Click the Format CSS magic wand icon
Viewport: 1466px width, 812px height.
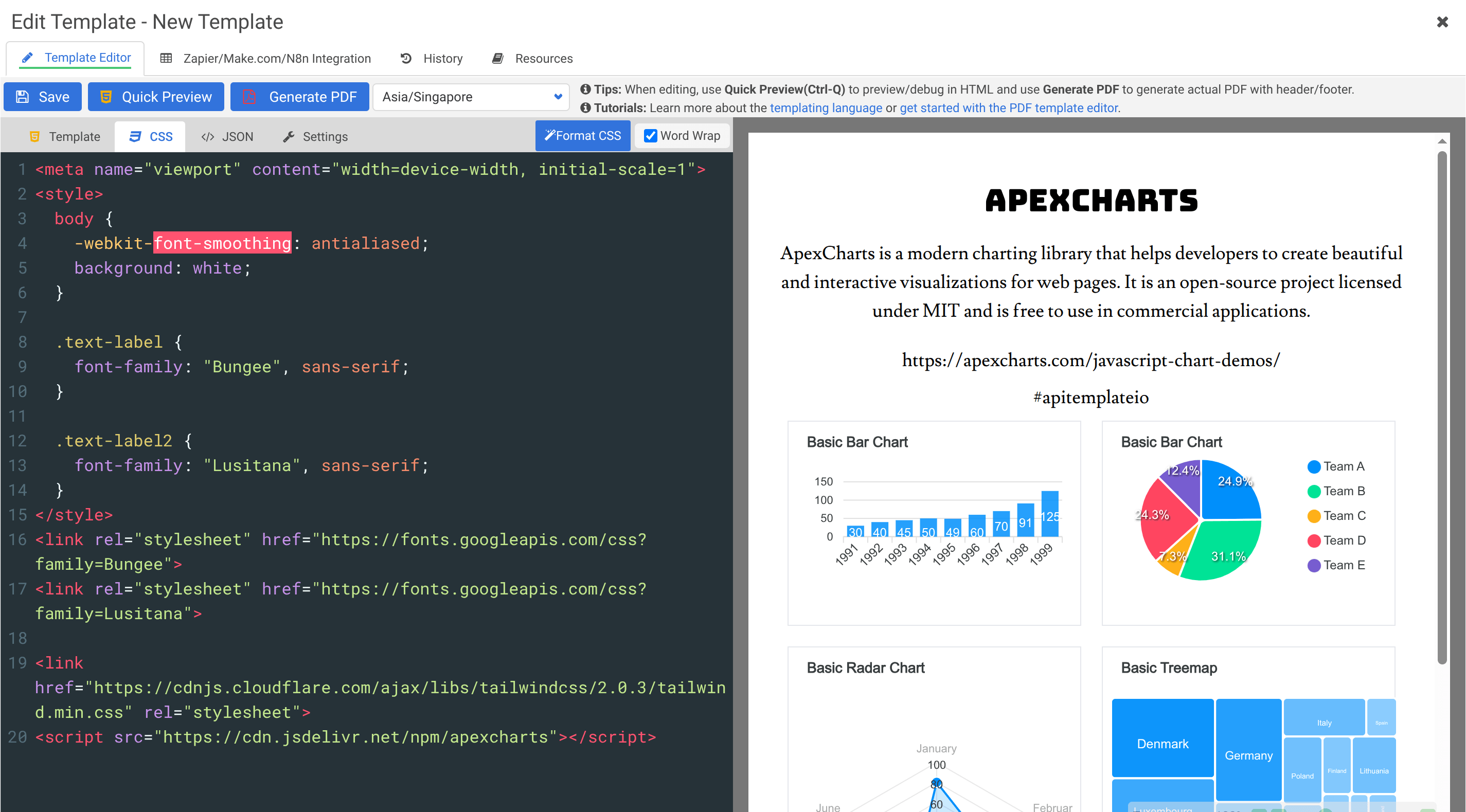click(550, 135)
